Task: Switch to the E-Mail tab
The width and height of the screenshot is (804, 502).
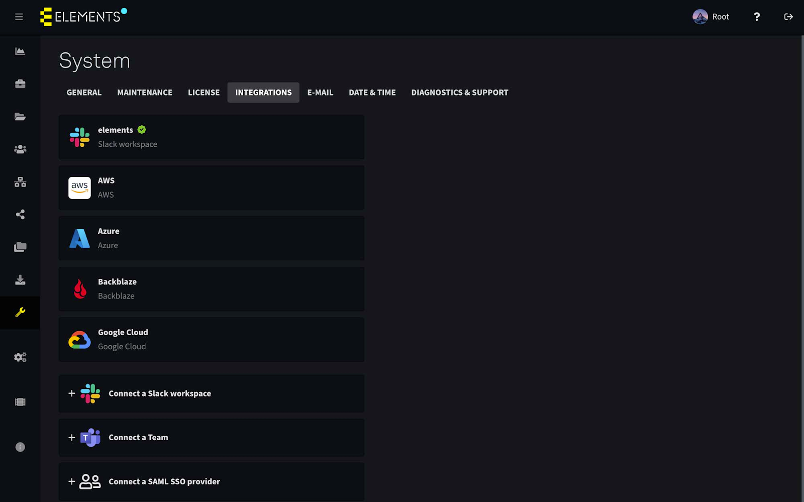Action: click(320, 92)
